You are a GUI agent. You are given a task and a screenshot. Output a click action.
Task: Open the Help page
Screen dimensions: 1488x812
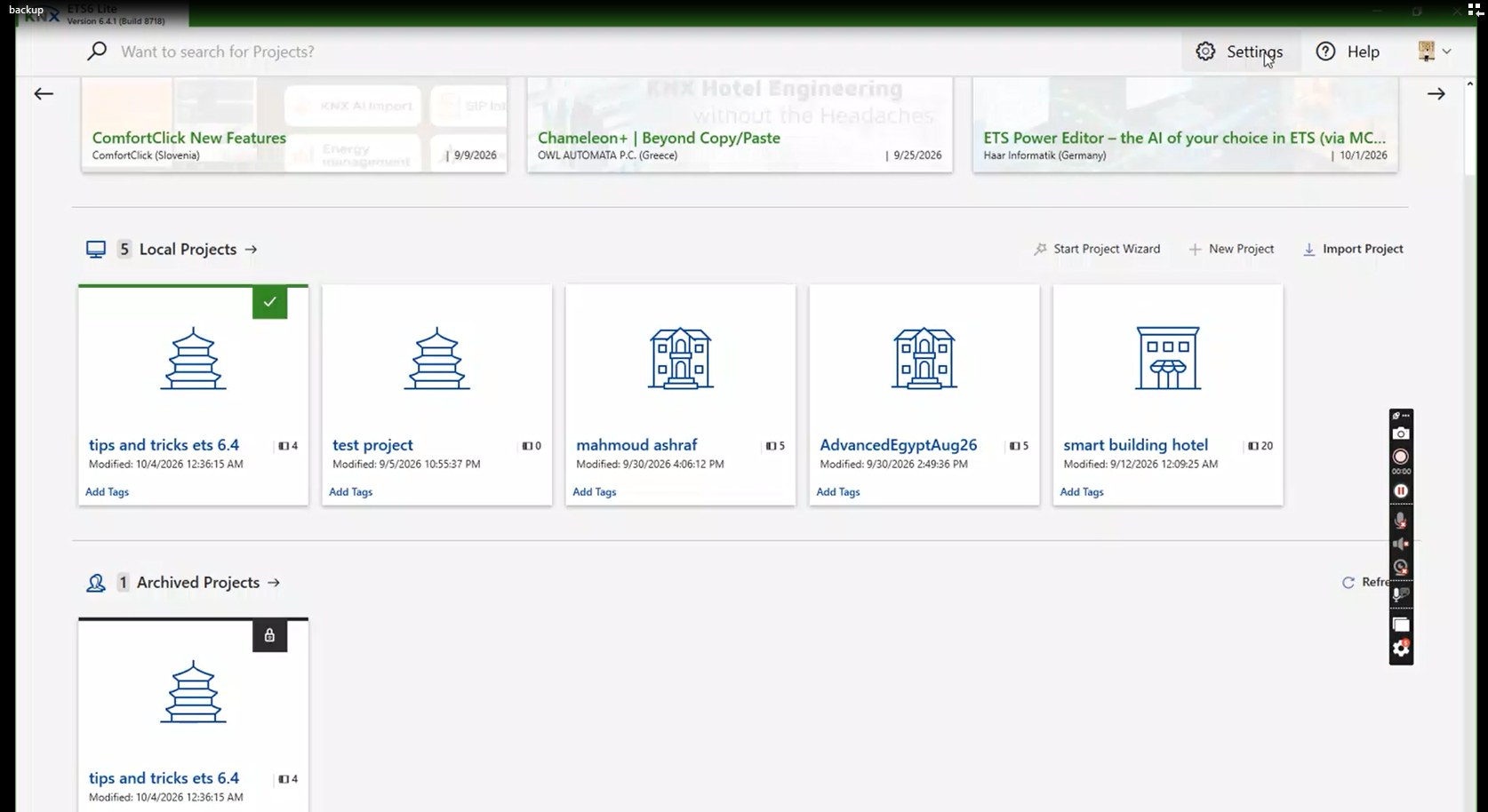(1348, 52)
